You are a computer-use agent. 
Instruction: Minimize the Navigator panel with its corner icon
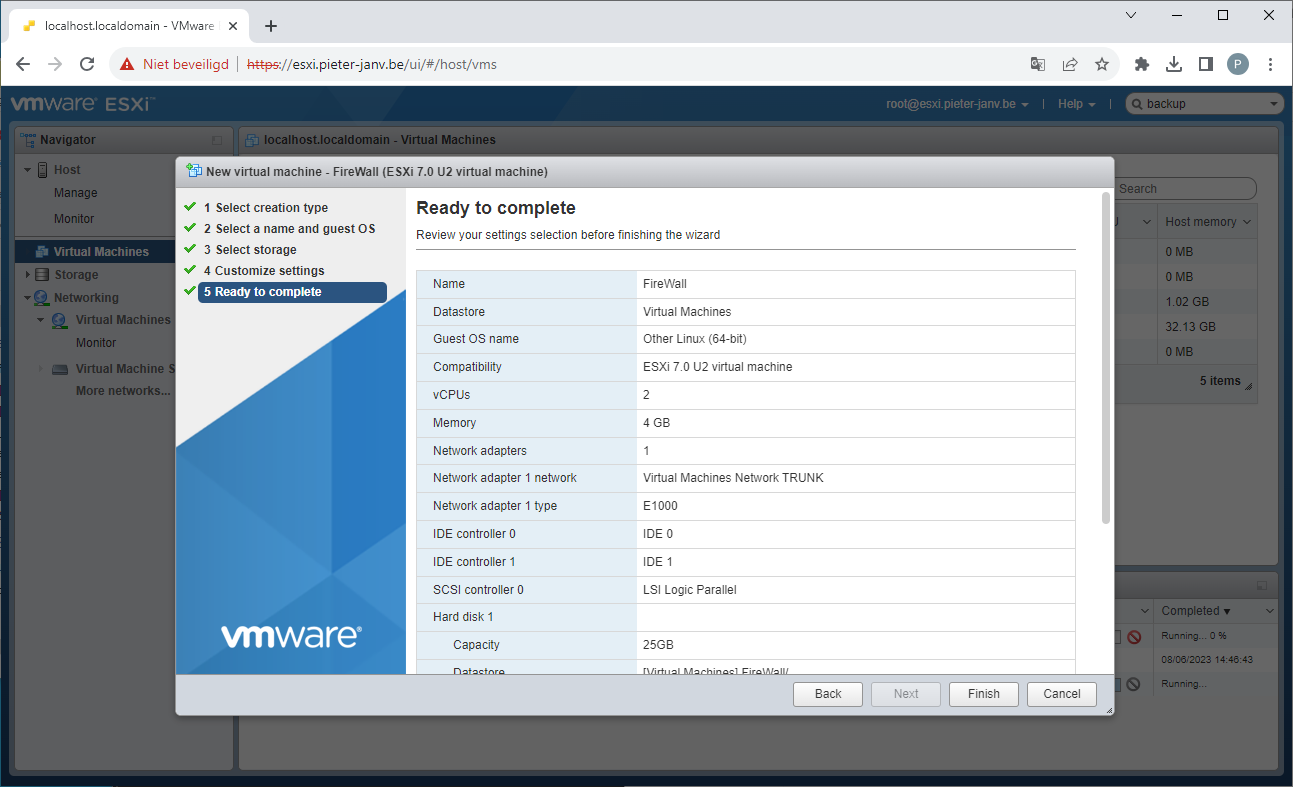coord(217,141)
